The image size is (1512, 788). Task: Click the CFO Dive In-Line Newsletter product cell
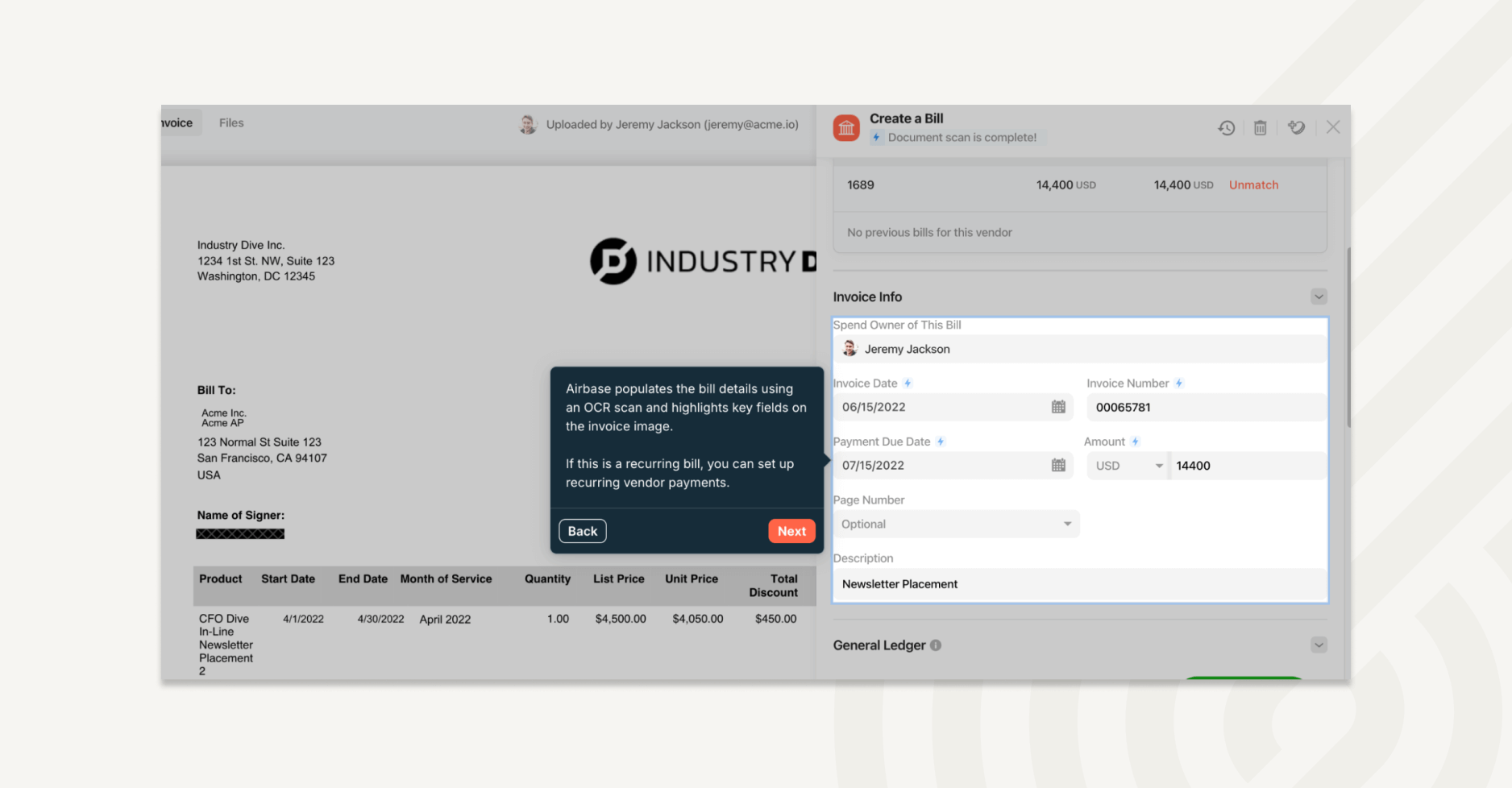point(226,645)
